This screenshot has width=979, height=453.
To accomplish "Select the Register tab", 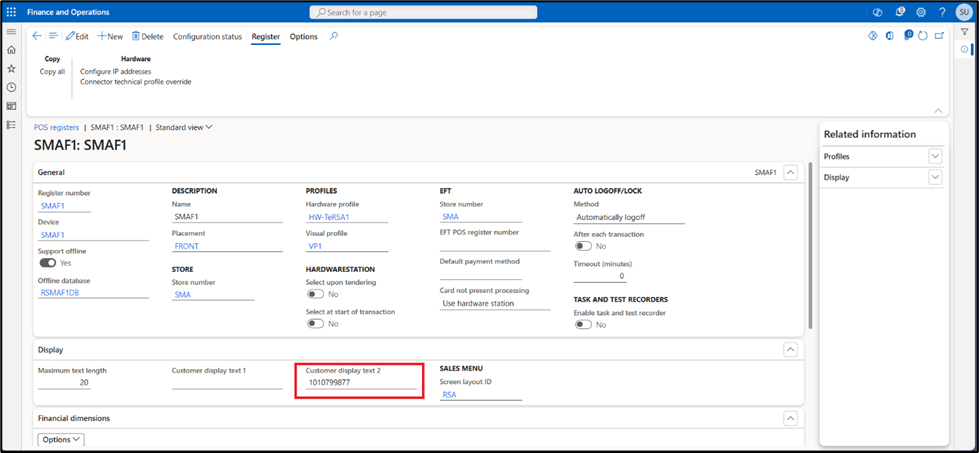I will [266, 36].
